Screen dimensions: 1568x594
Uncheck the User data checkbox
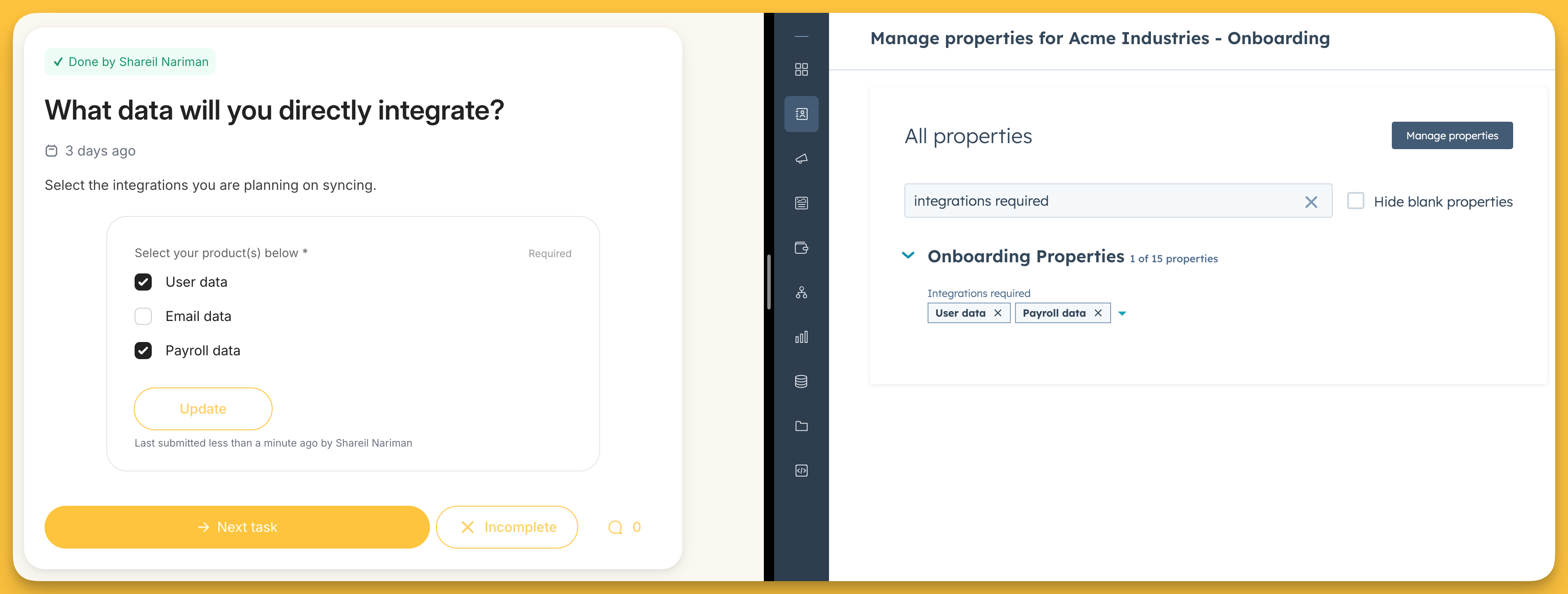pyautogui.click(x=143, y=282)
